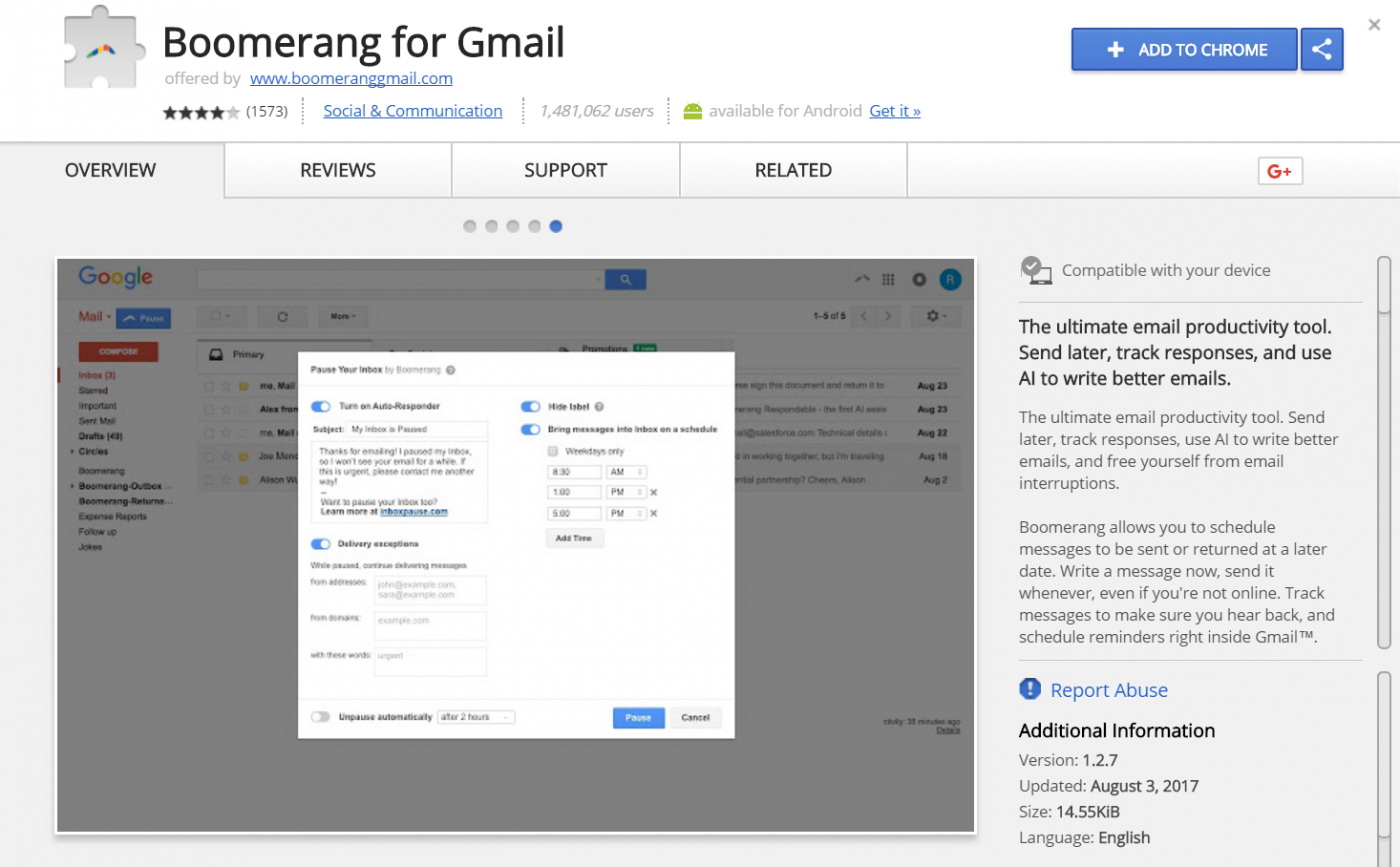The height and width of the screenshot is (867, 1400).
Task: Check the box on the Alex email row
Action: coord(208,409)
